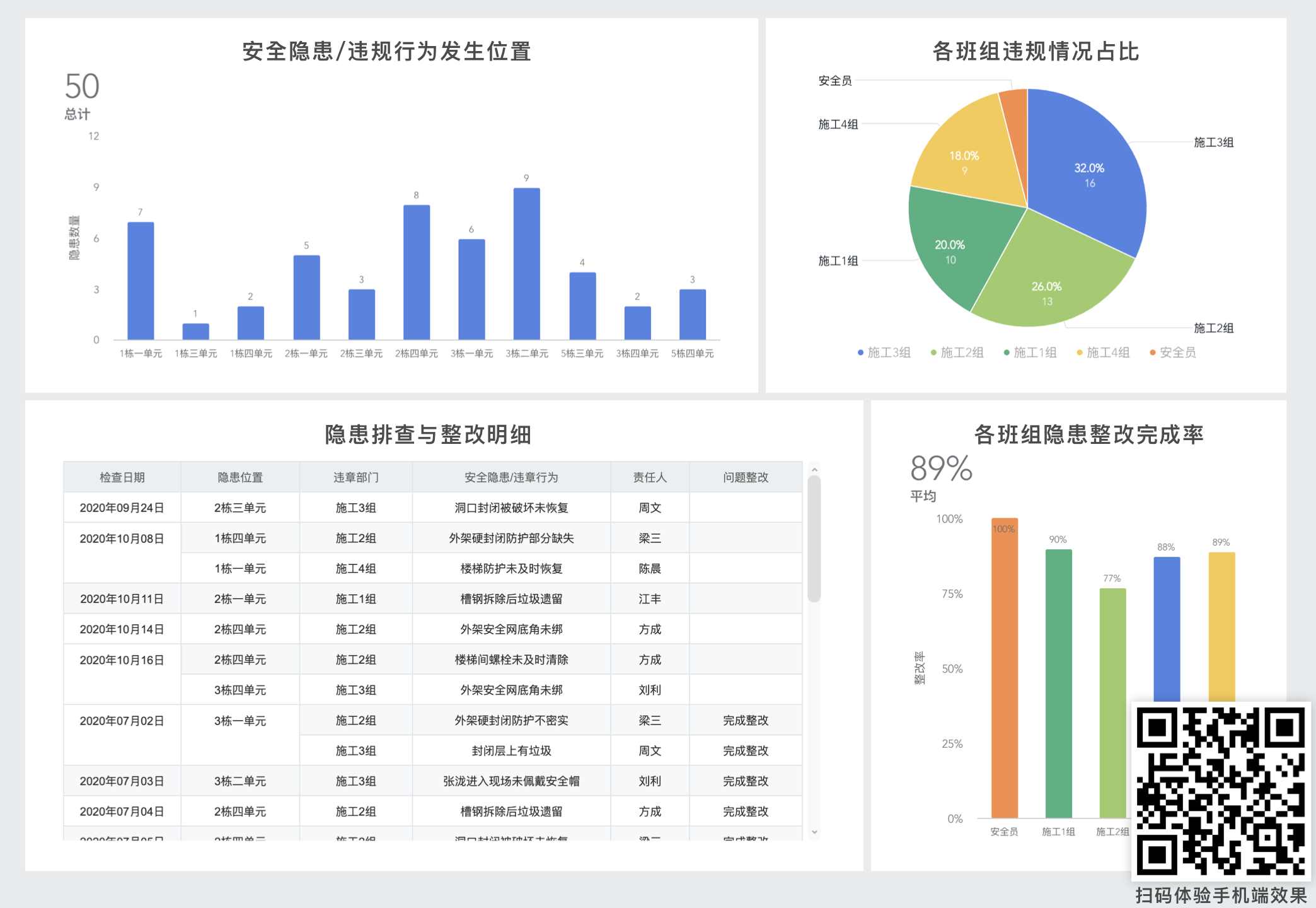Click green 施工1组 90% completion bar

[x=1058, y=684]
